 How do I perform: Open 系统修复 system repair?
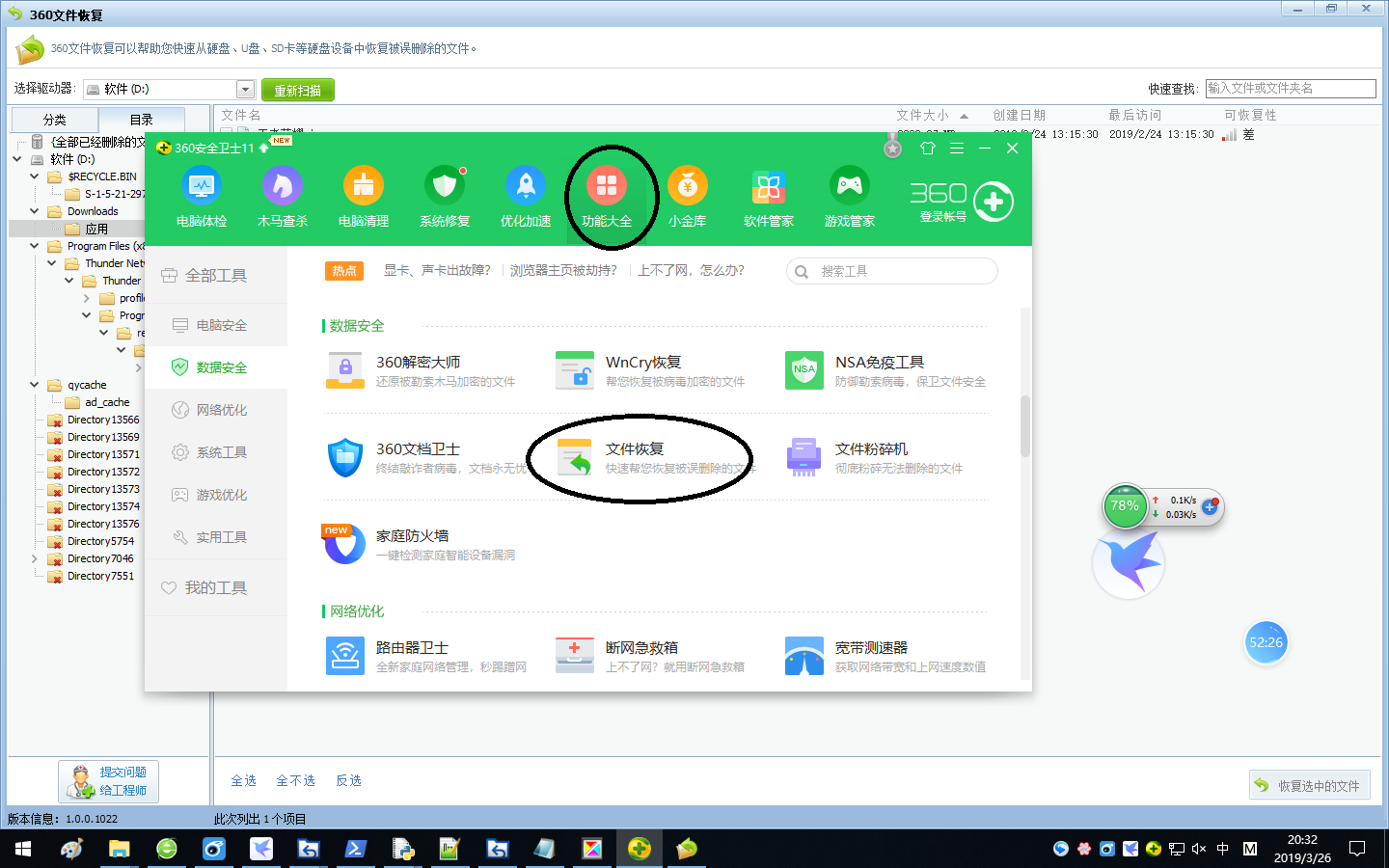(445, 198)
